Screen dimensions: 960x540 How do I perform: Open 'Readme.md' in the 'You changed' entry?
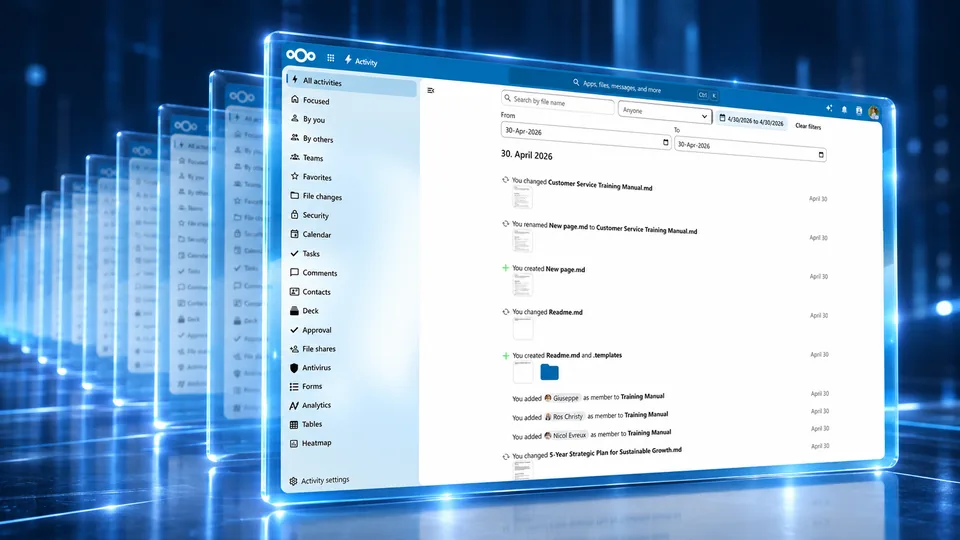point(565,312)
